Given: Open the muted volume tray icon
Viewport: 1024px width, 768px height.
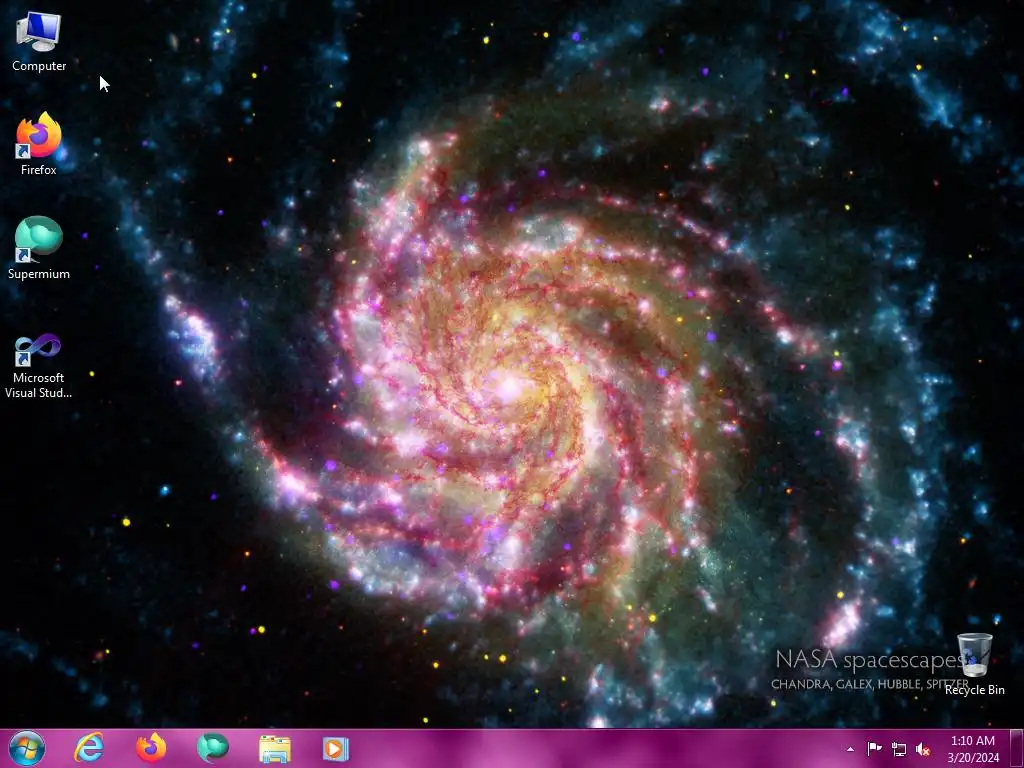Looking at the screenshot, I should [923, 749].
